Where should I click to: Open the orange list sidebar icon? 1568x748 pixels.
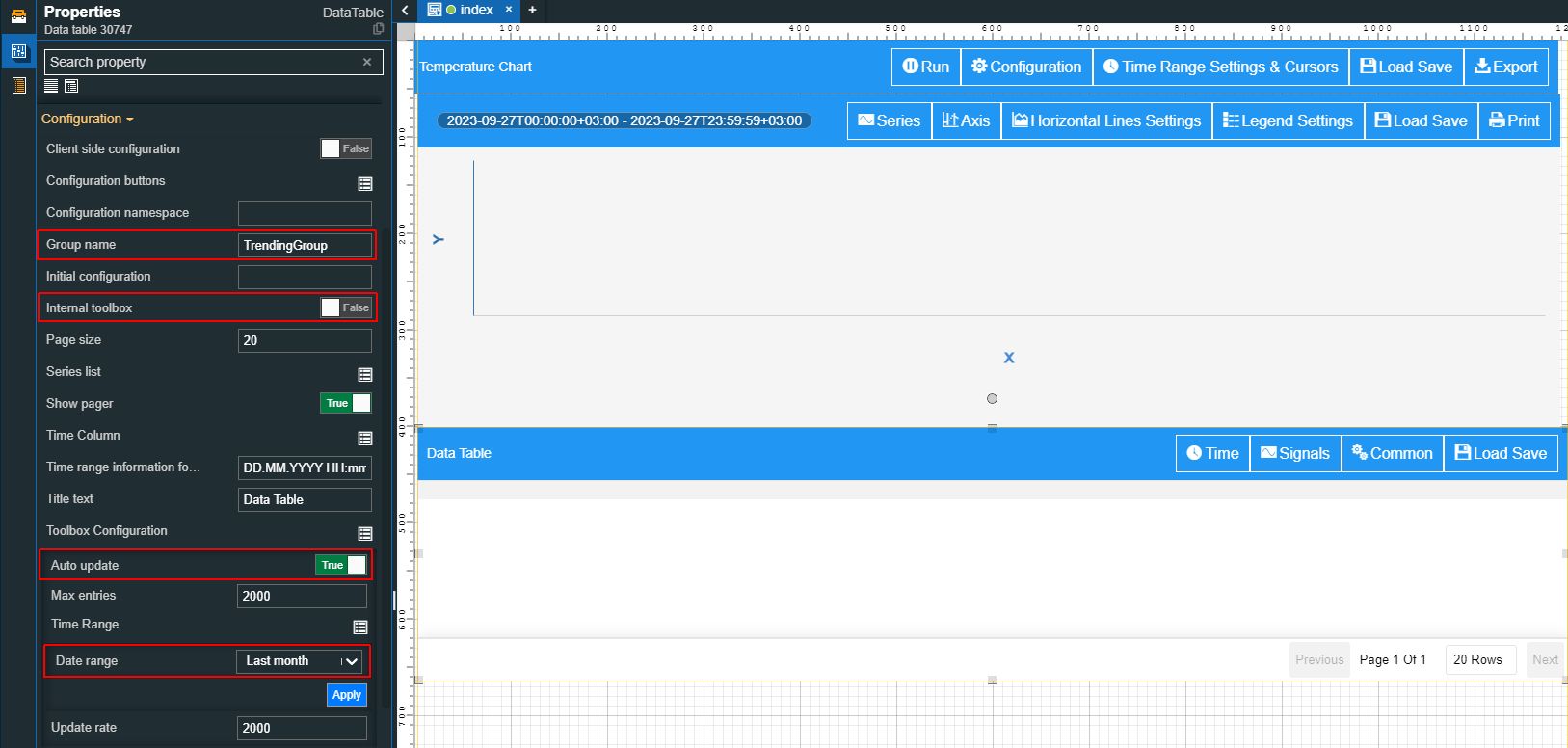[x=17, y=86]
